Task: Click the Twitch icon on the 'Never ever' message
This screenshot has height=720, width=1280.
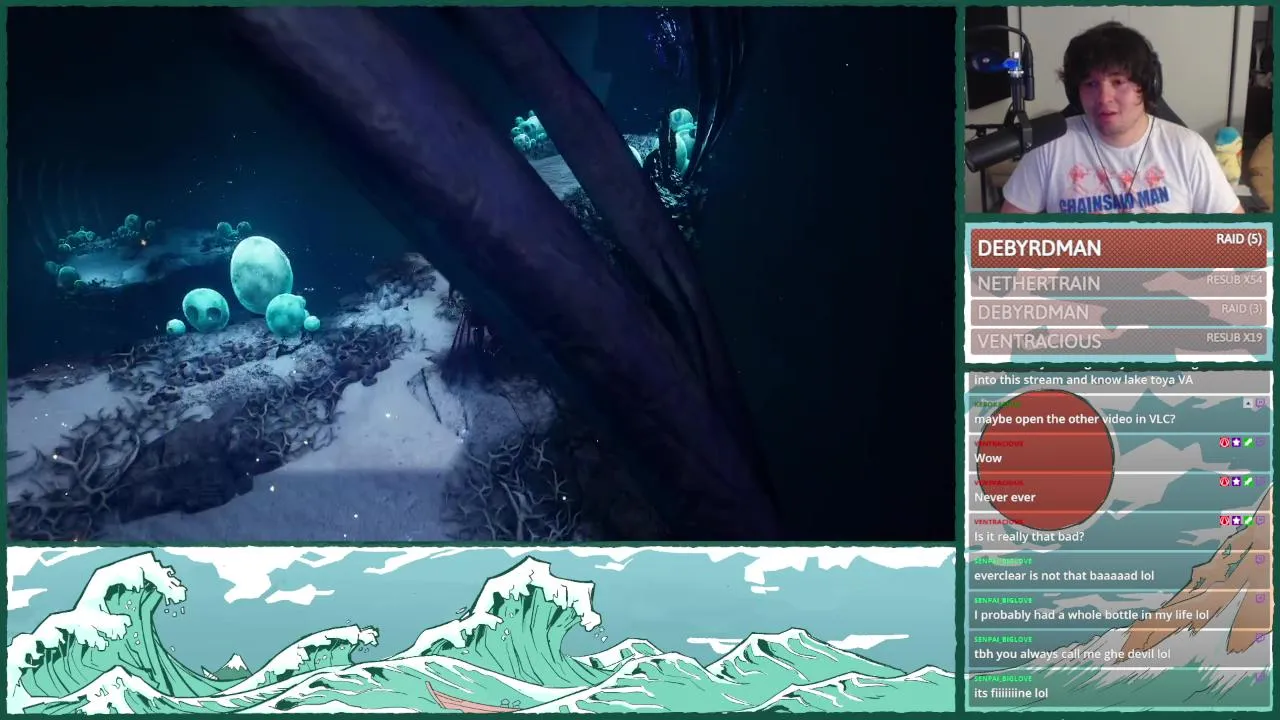Action: [x=1260, y=481]
